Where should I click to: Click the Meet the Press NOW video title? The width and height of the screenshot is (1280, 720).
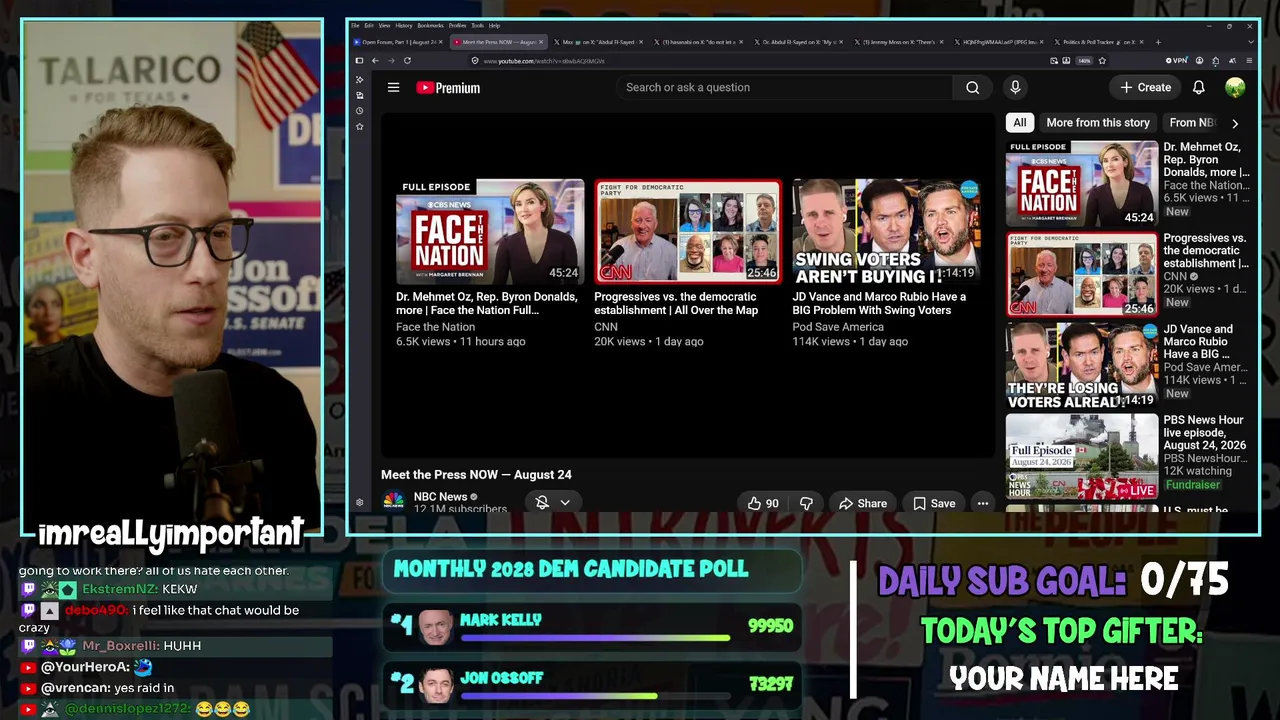coord(476,475)
